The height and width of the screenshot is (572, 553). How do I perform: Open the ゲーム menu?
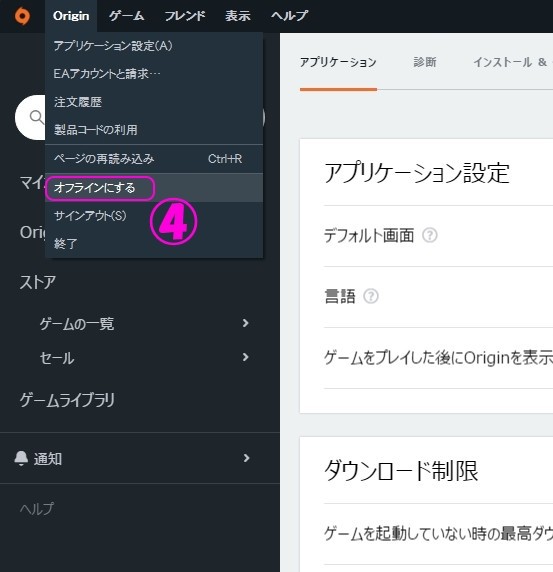(127, 16)
